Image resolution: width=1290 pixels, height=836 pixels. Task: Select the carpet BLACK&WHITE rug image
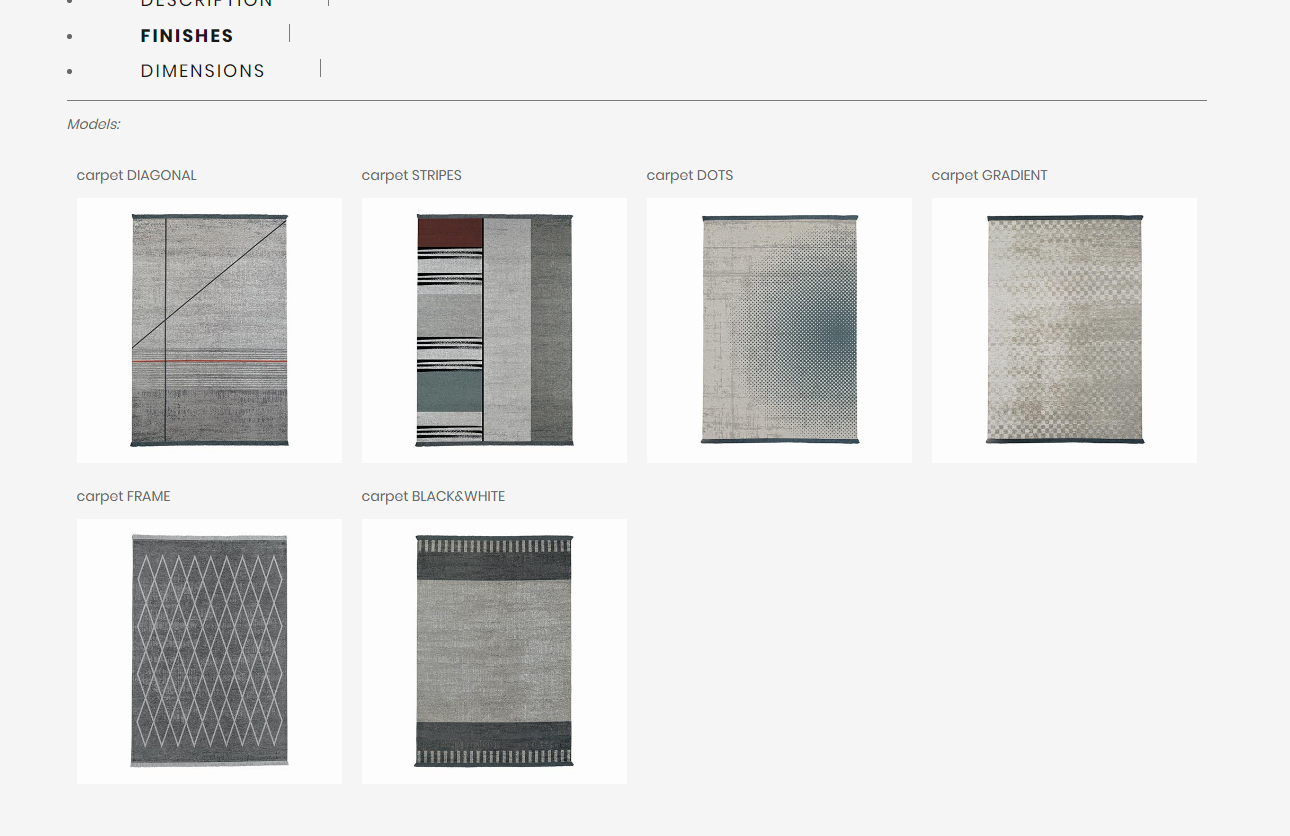494,651
